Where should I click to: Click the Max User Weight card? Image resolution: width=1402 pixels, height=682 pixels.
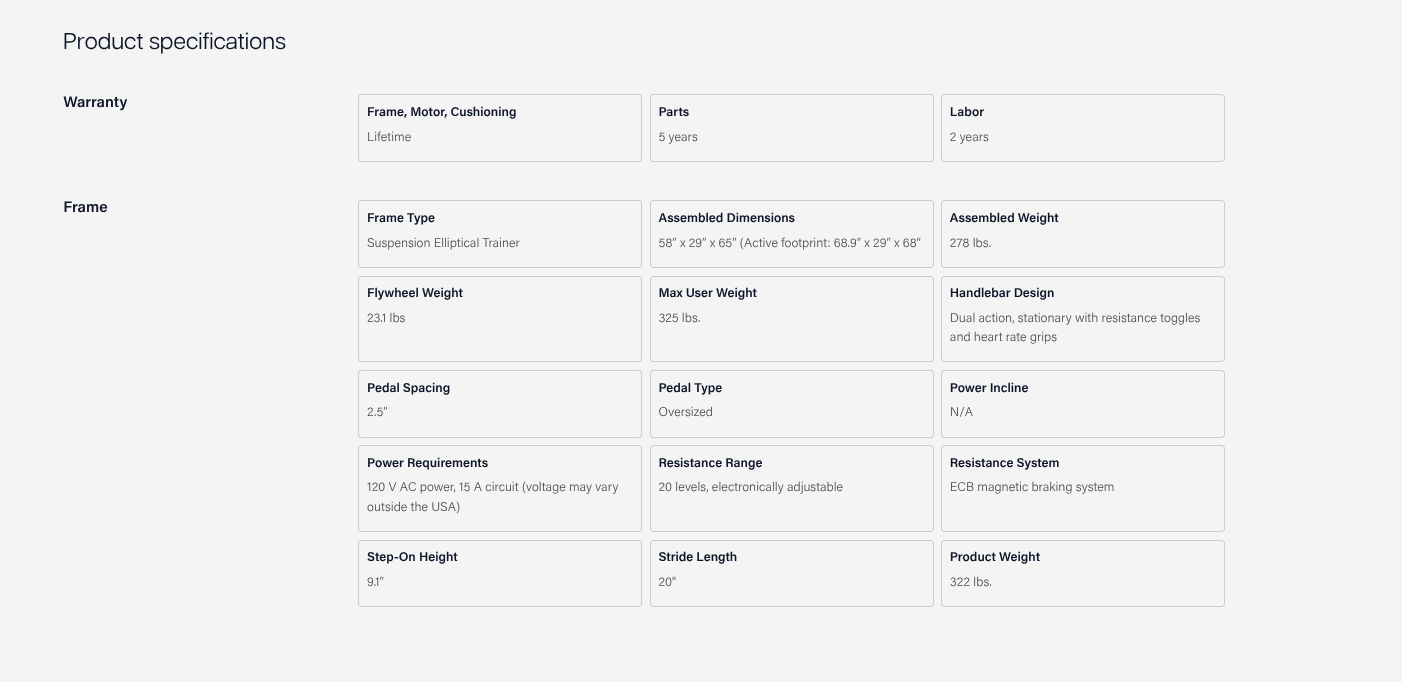pos(791,318)
